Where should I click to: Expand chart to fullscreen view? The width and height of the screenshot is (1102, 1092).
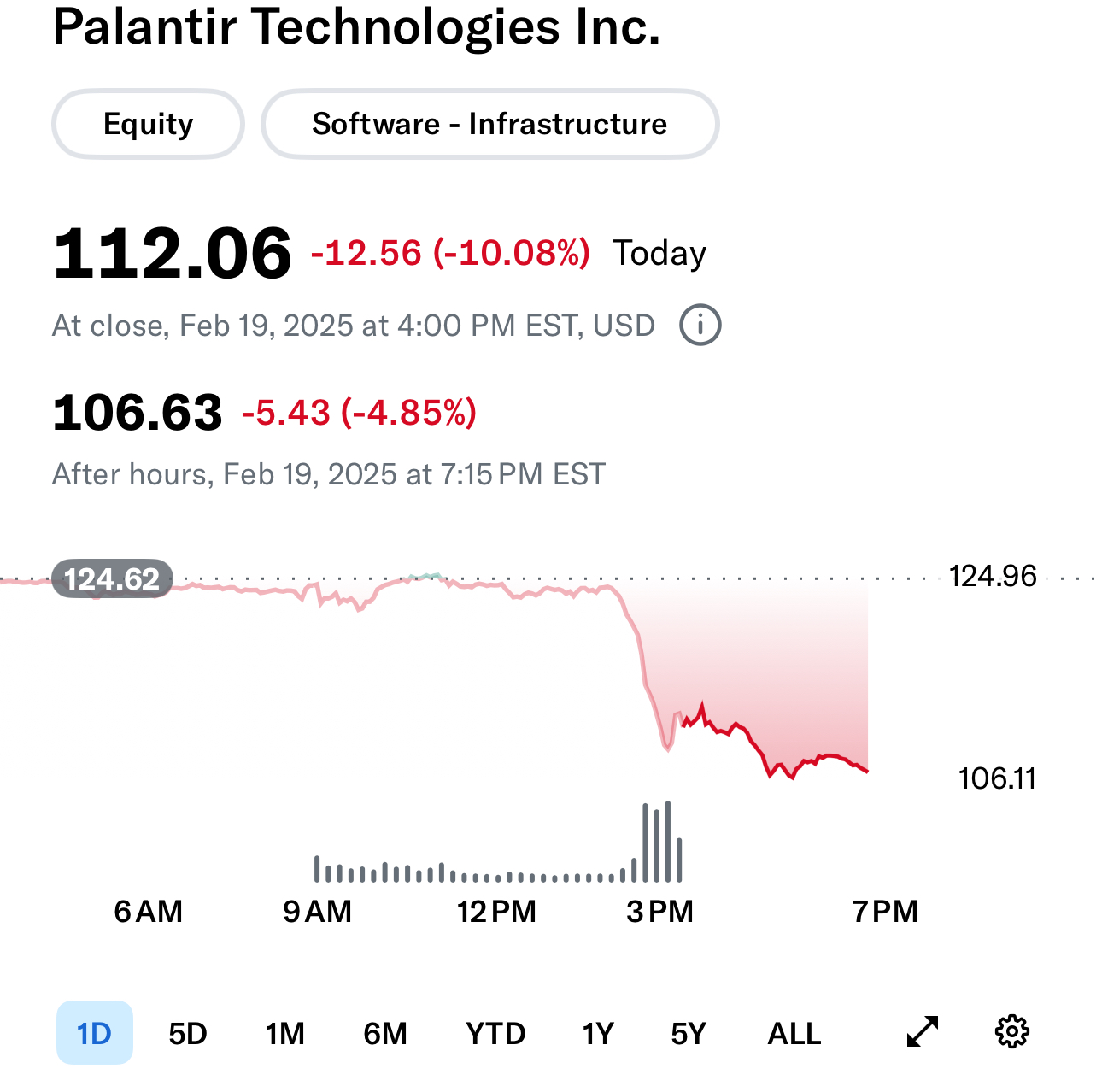(922, 1032)
